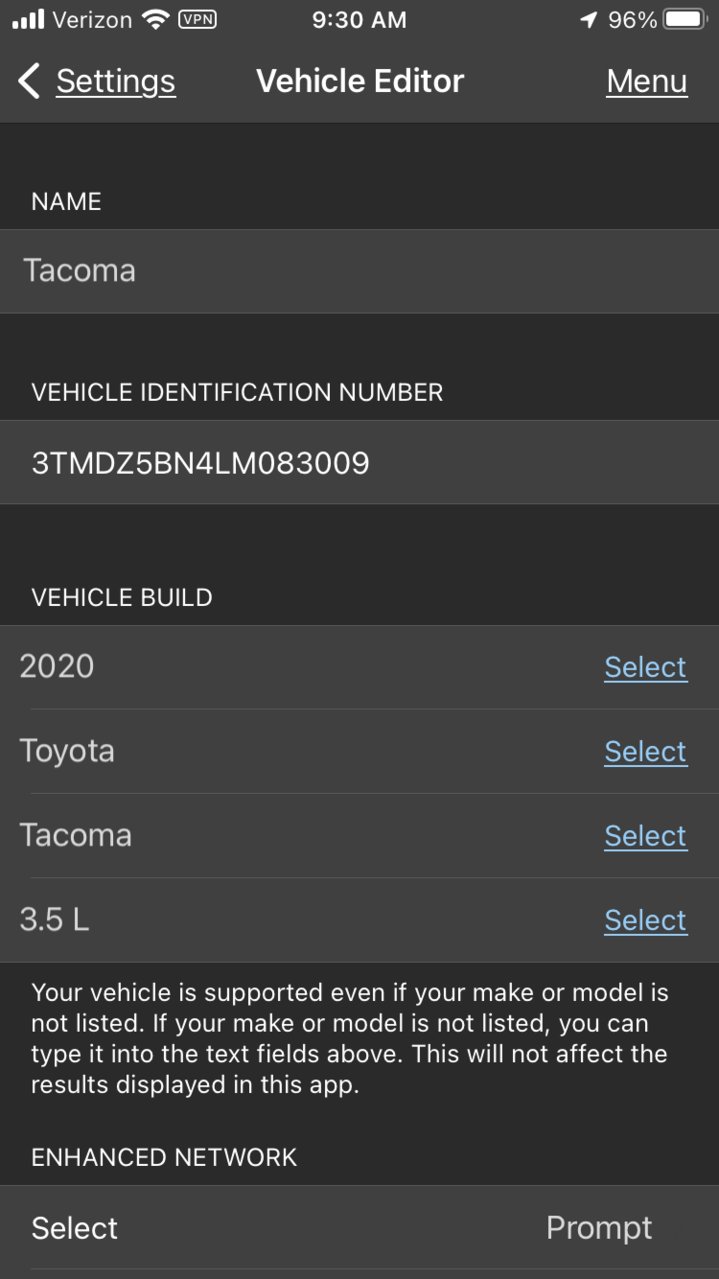Viewport: 719px width, 1279px height.
Task: Go back to Settings
Action: coord(115,81)
